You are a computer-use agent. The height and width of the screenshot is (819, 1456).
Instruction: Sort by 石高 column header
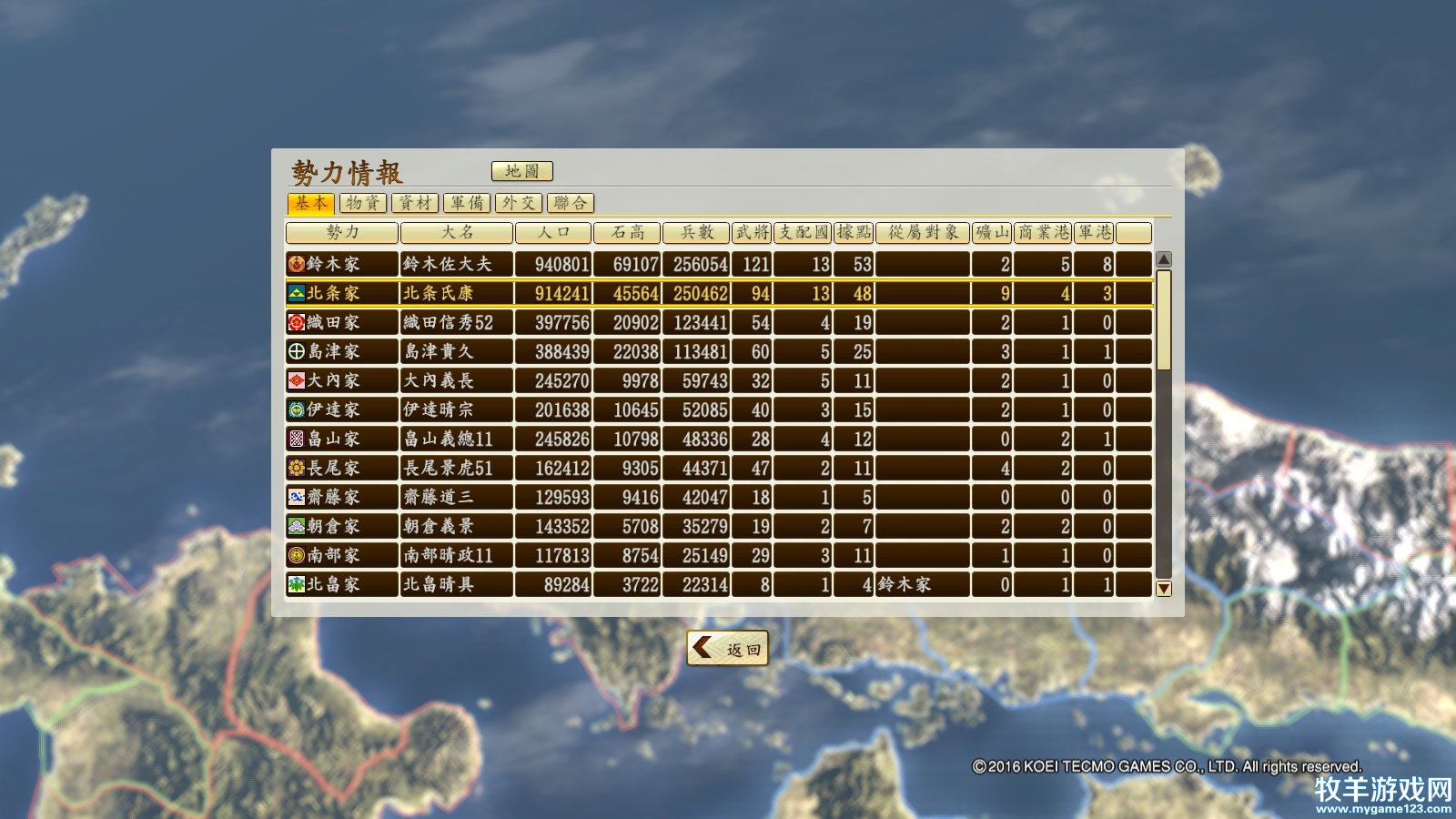627,233
